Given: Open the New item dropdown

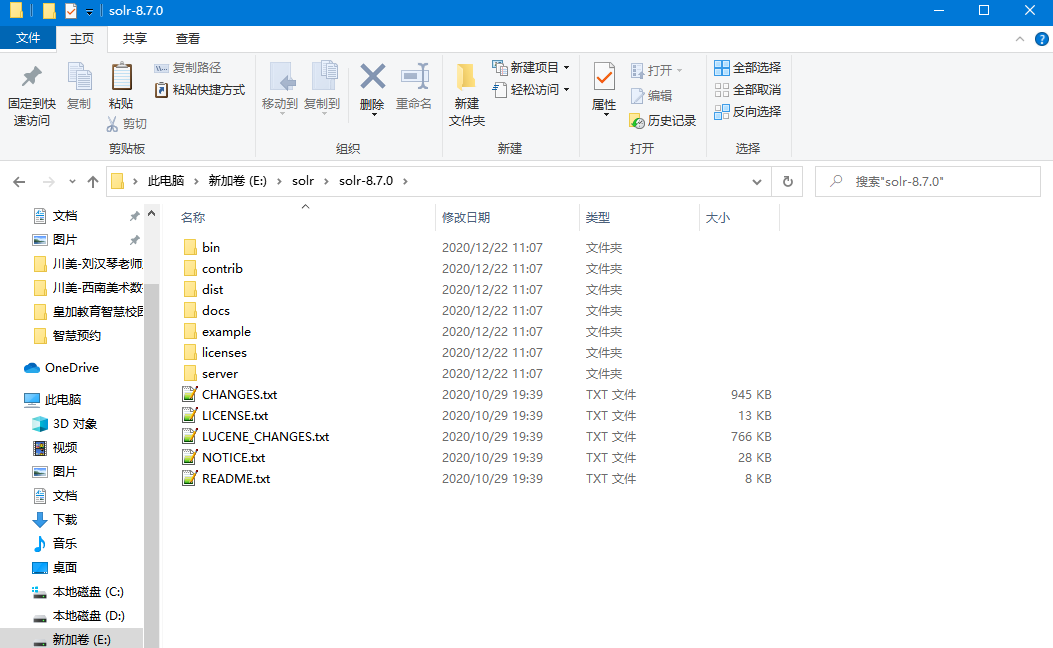Looking at the screenshot, I should 531,67.
